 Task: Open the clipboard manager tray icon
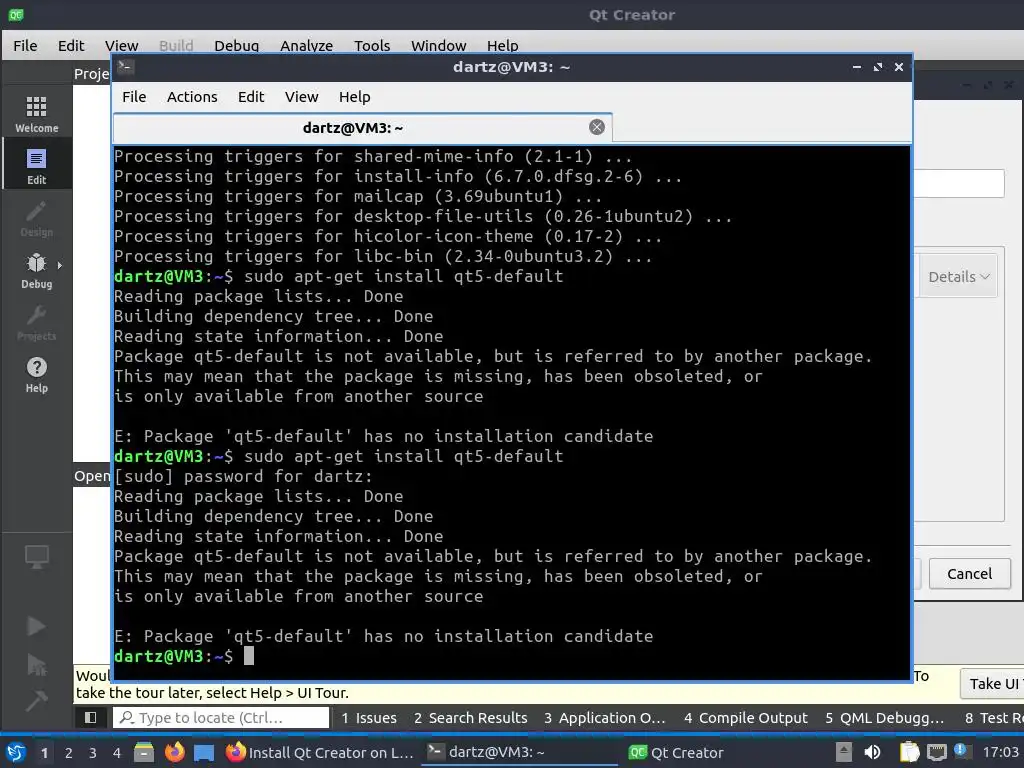point(910,753)
